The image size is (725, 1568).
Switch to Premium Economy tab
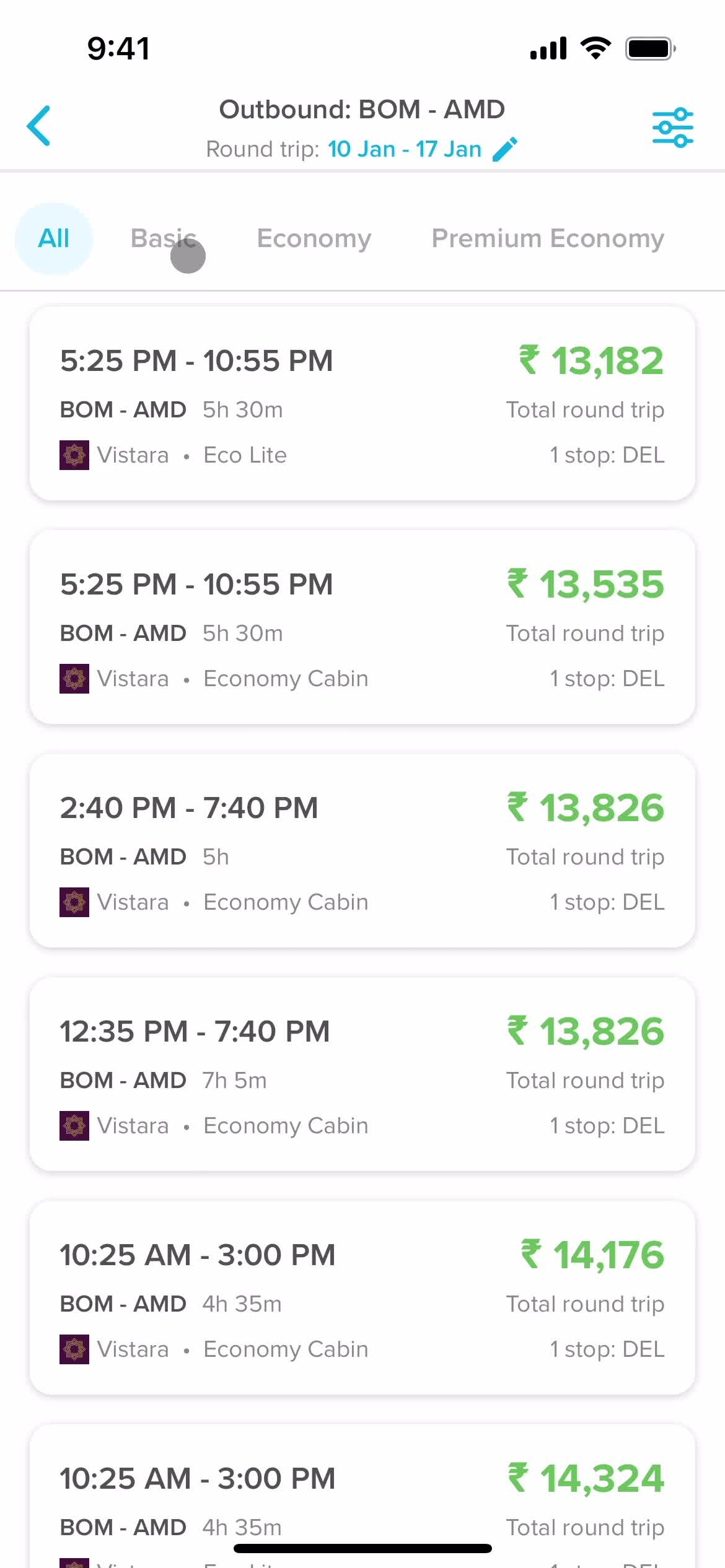[x=548, y=238]
